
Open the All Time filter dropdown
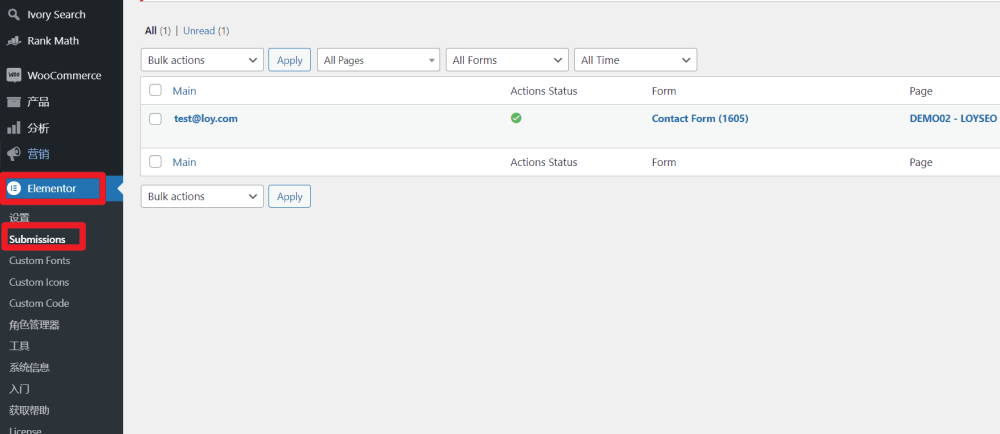point(636,60)
